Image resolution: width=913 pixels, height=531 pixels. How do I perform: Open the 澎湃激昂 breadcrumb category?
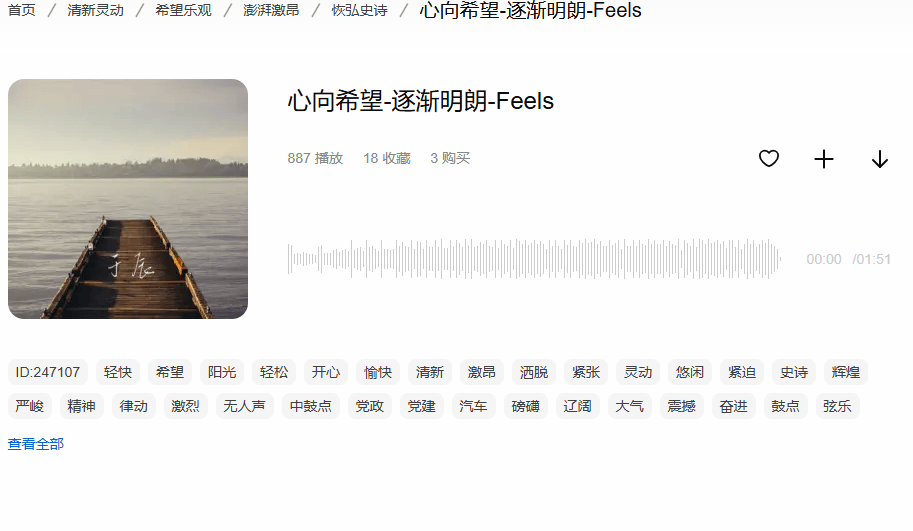point(271,10)
